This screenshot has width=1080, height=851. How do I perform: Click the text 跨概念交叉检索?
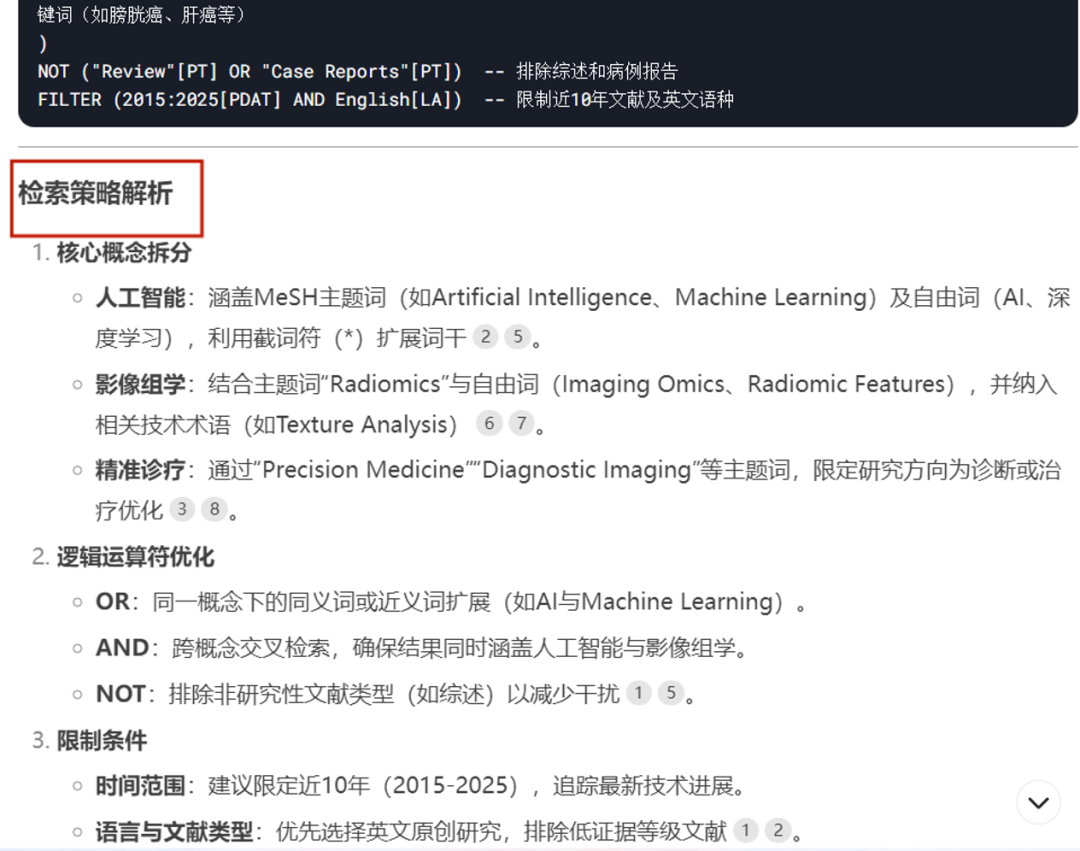pos(251,648)
